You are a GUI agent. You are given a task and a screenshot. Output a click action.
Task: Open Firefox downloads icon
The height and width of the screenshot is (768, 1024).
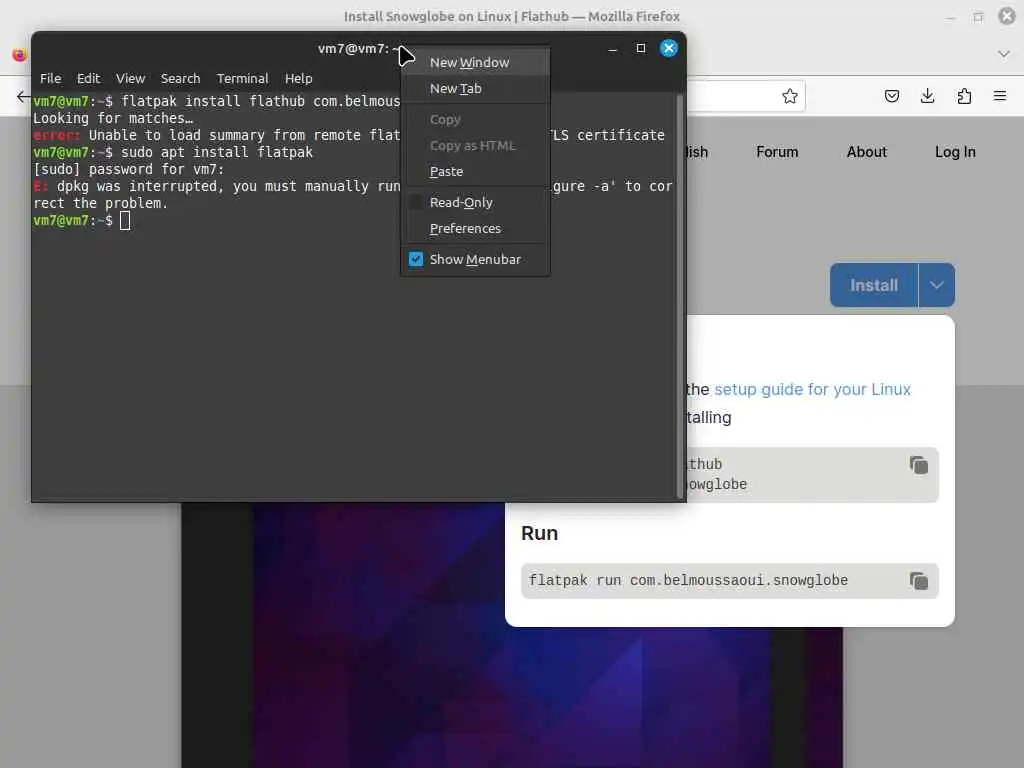pyautogui.click(x=927, y=97)
